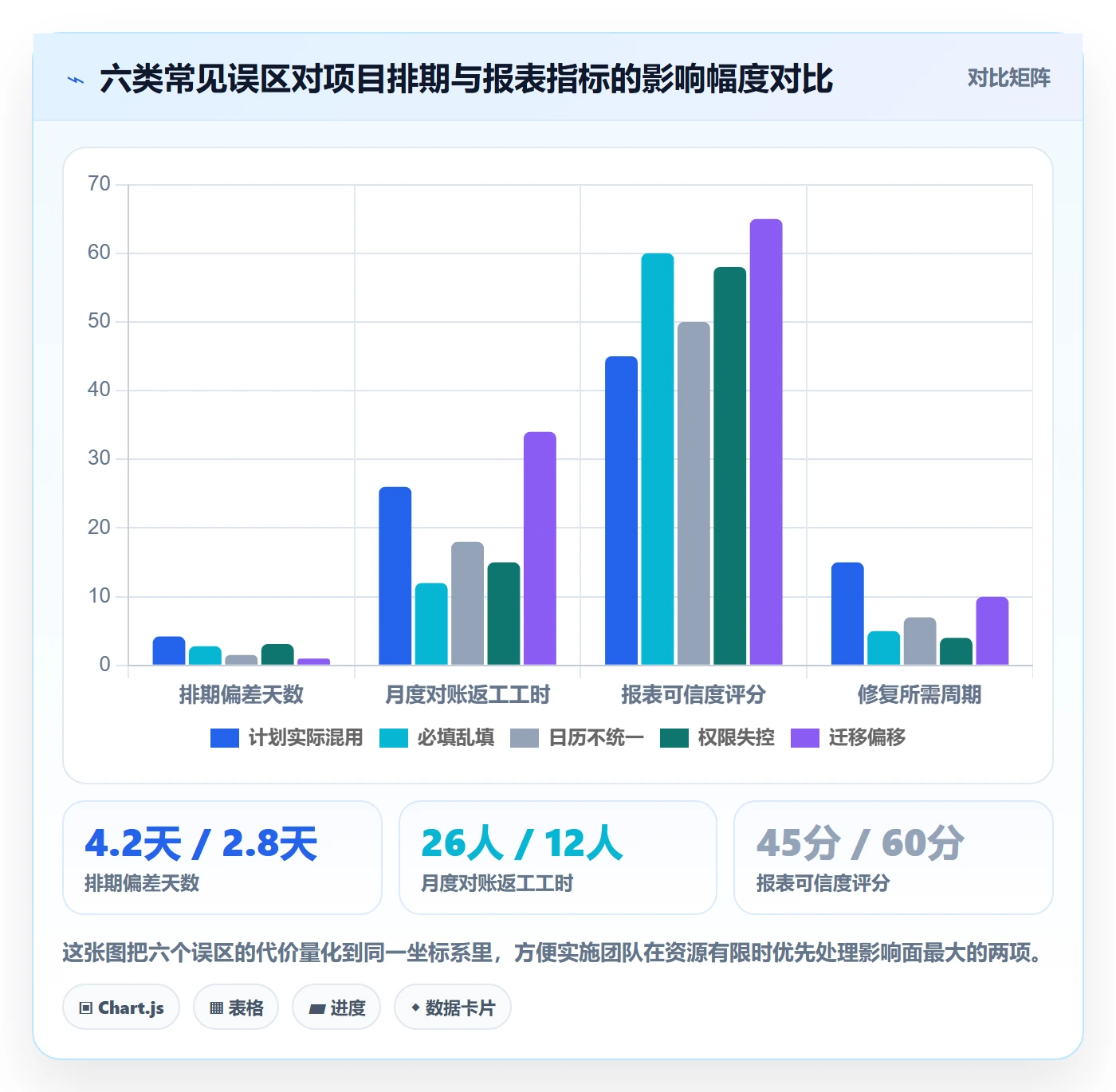Click the lightning icon beside the title
Viewport: 1116px width, 1092px height.
pos(76,80)
